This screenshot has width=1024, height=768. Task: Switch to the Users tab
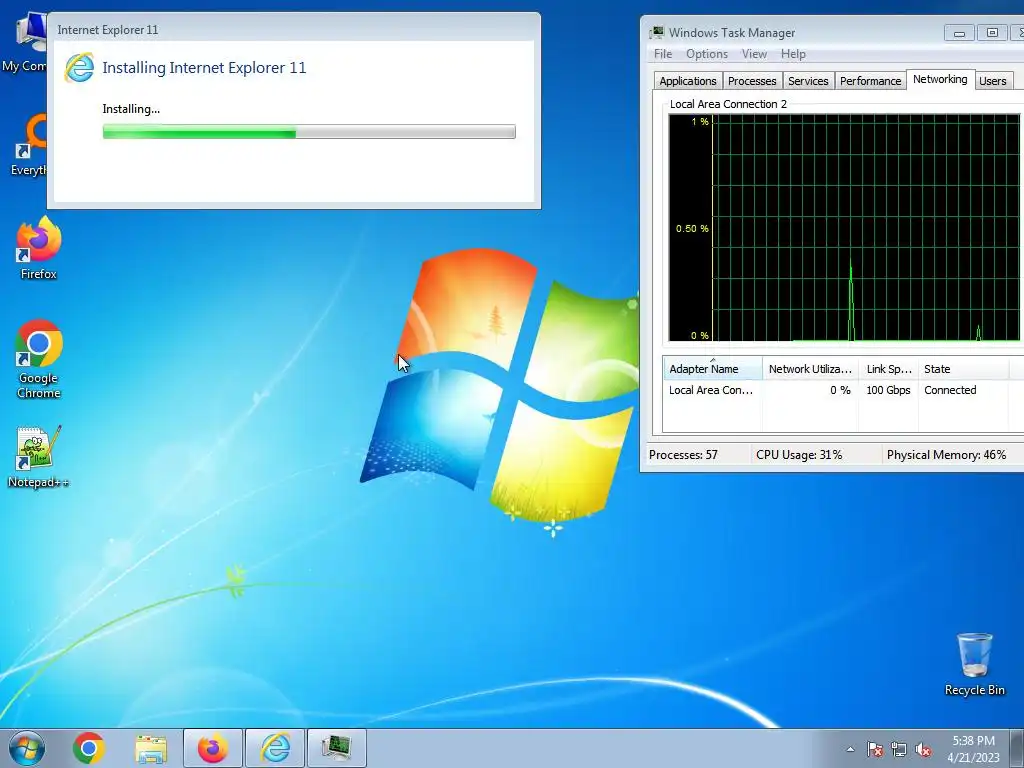[x=993, y=81]
